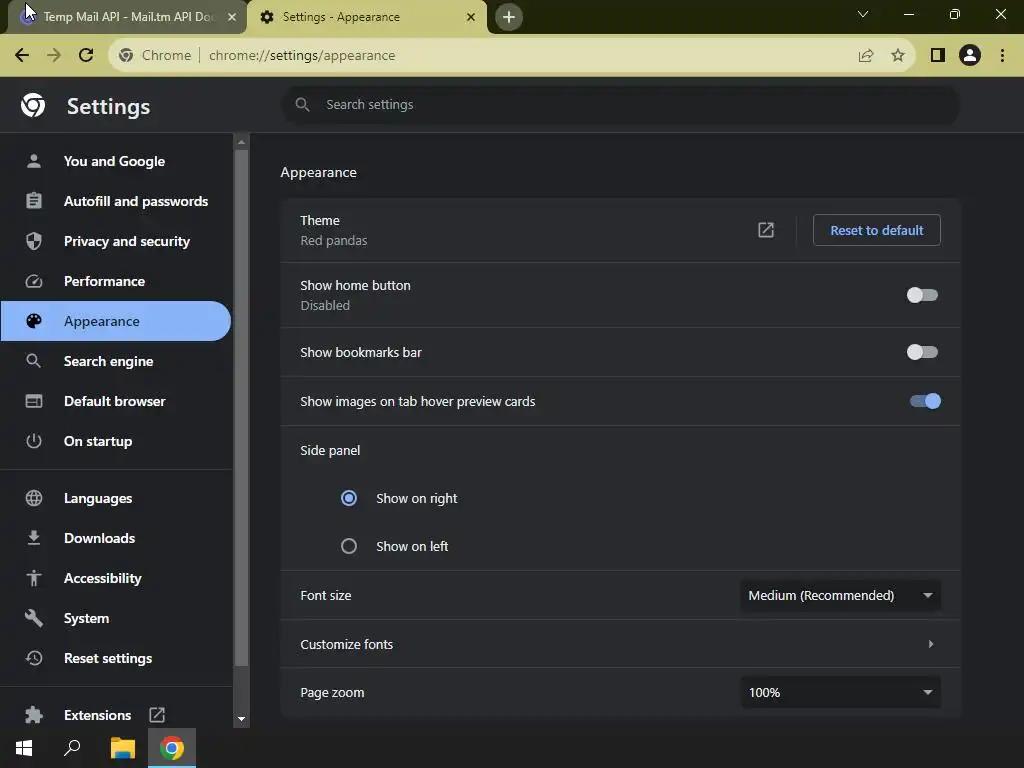Reload the current page
Viewport: 1024px width, 768px height.
click(x=86, y=56)
